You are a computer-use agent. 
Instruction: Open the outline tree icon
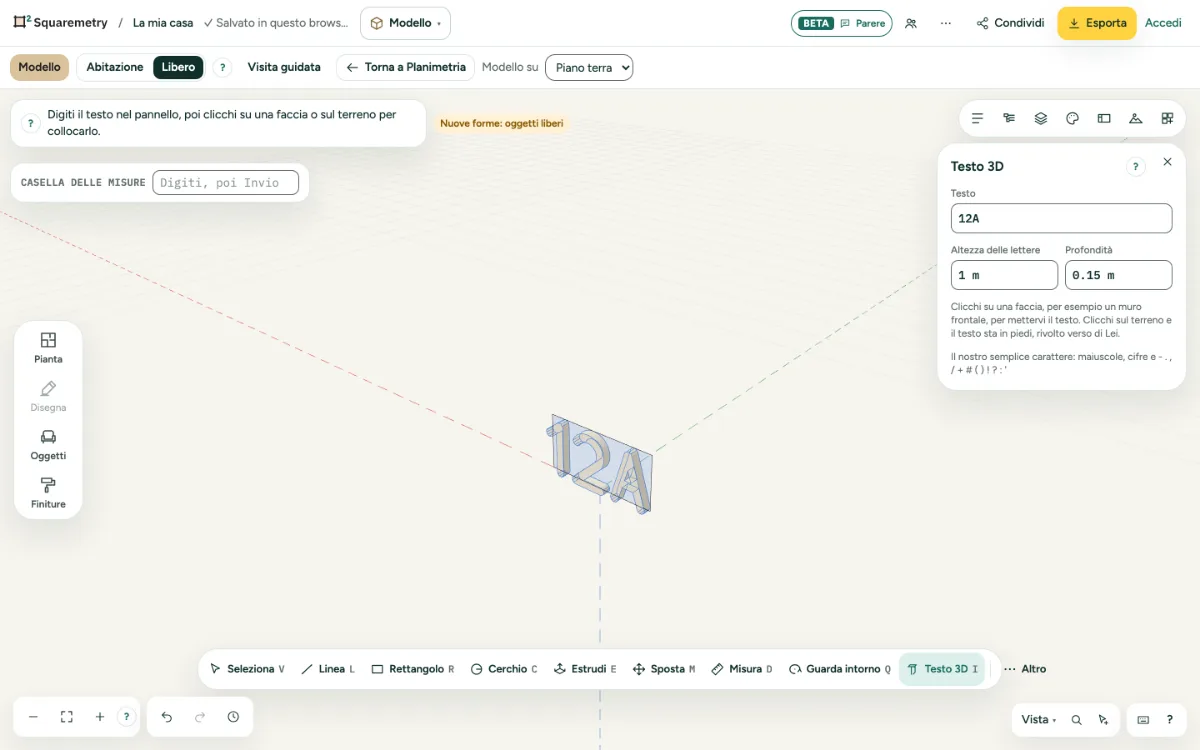(1009, 118)
